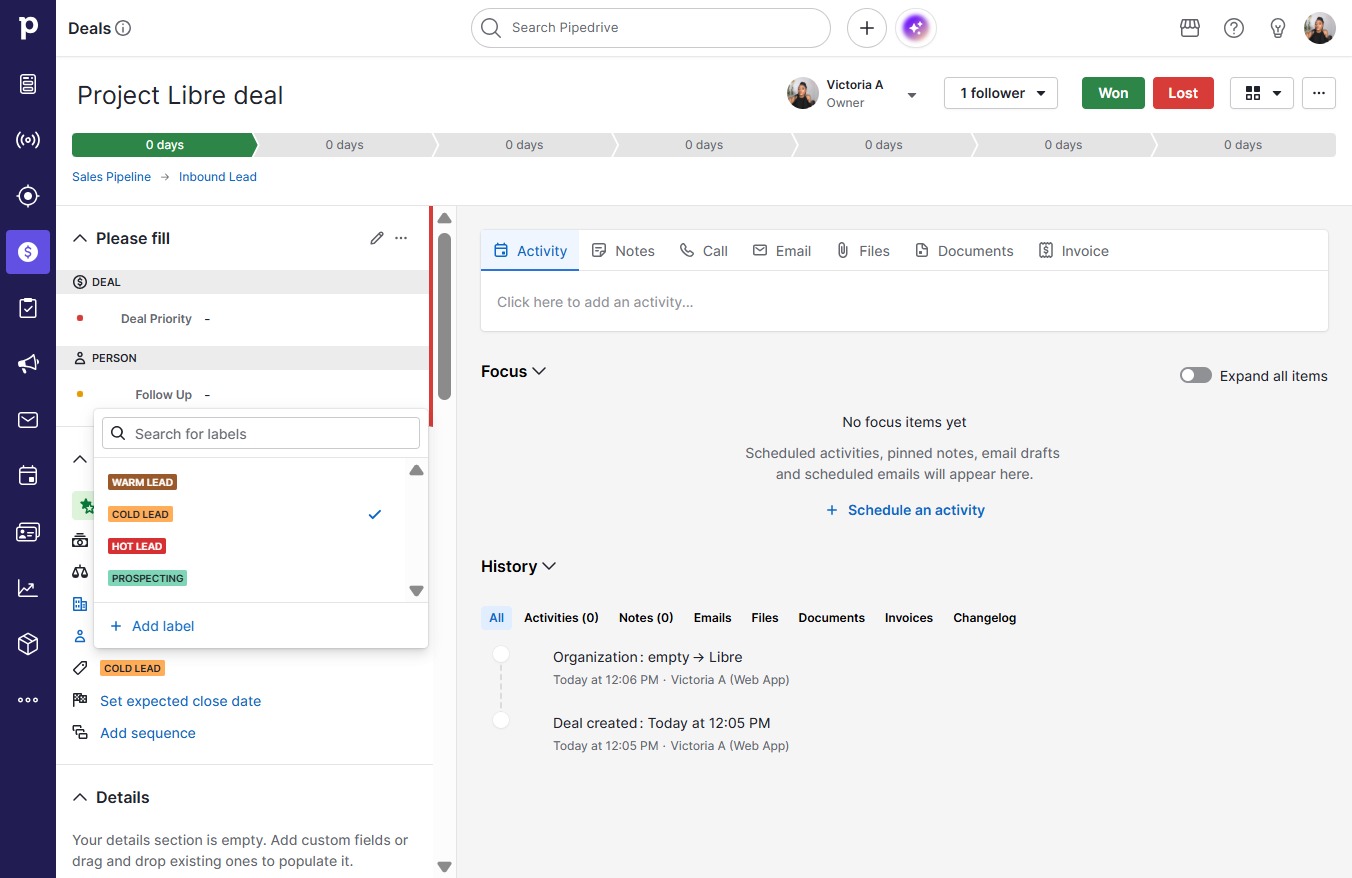Click the Add label button

click(152, 626)
